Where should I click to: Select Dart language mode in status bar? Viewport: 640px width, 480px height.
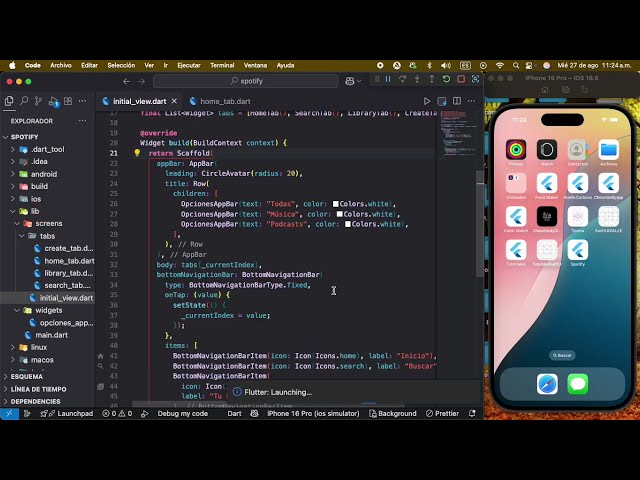point(234,413)
